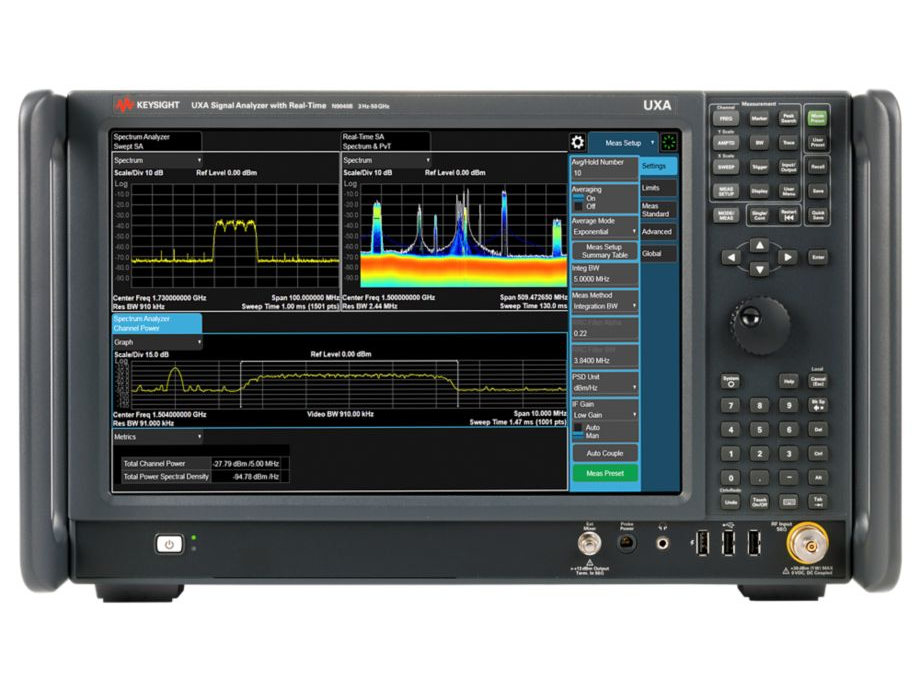The width and height of the screenshot is (920, 690).
Task: Set IF Gain to Man
Action: point(587,436)
